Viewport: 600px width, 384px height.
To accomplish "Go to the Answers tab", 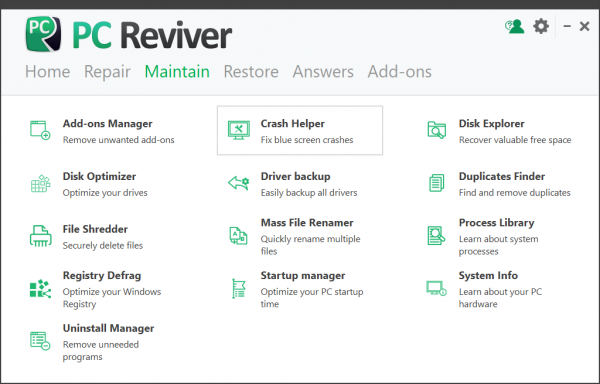I will click(x=323, y=72).
